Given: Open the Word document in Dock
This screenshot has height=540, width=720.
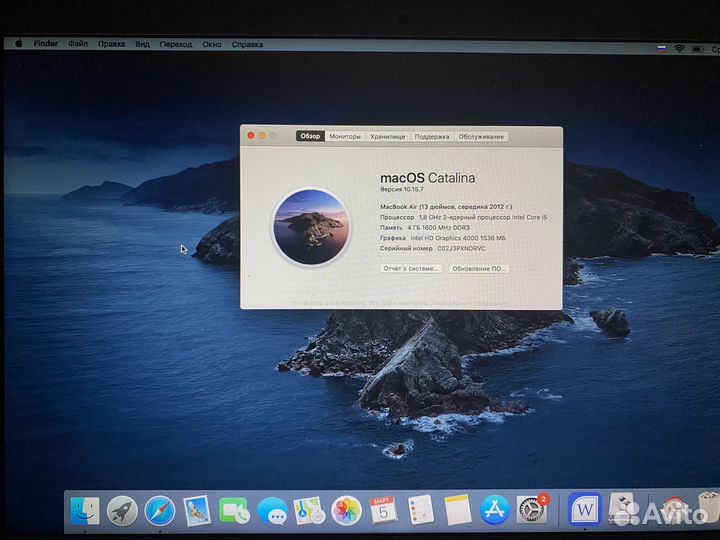Looking at the screenshot, I should 585,509.
